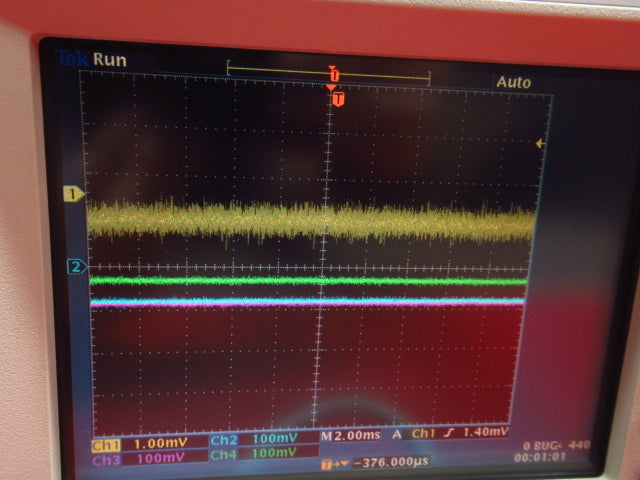
Task: Click the Auto trigger mode label
Action: pos(513,82)
